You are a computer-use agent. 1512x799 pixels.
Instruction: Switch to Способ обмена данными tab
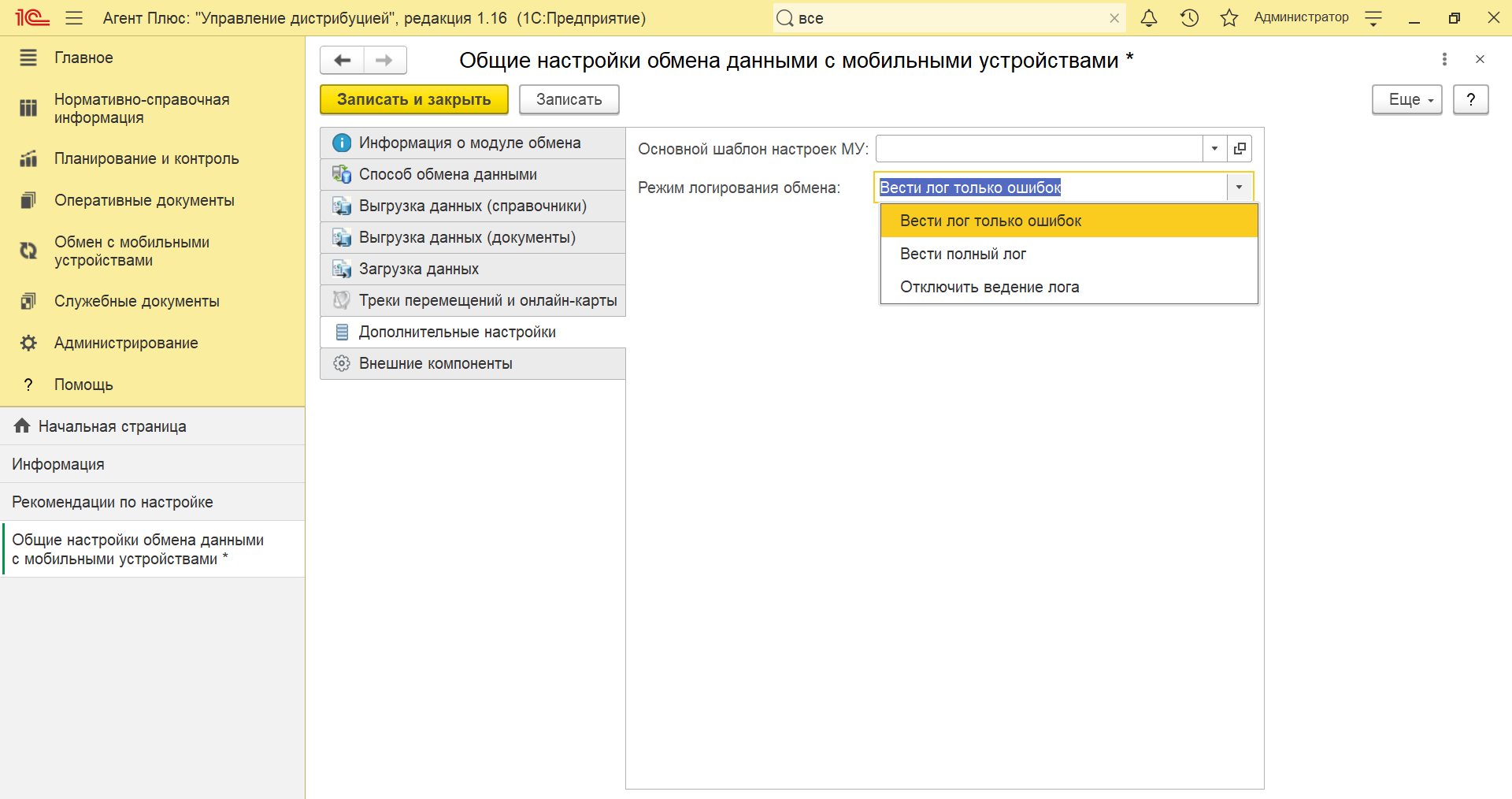[x=447, y=174]
